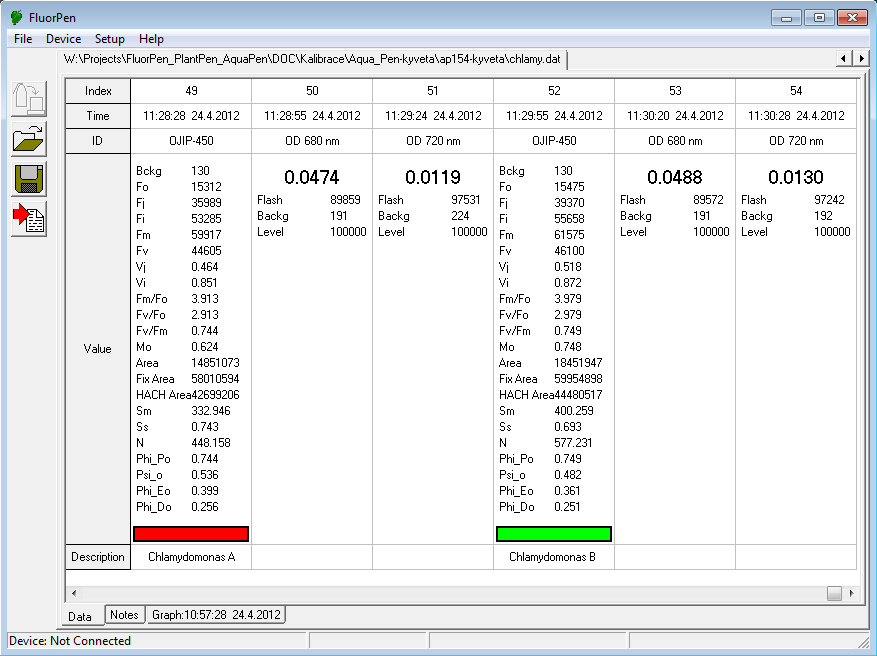Viewport: 877px width, 656px height.
Task: Click the ID row header
Action: 98,141
